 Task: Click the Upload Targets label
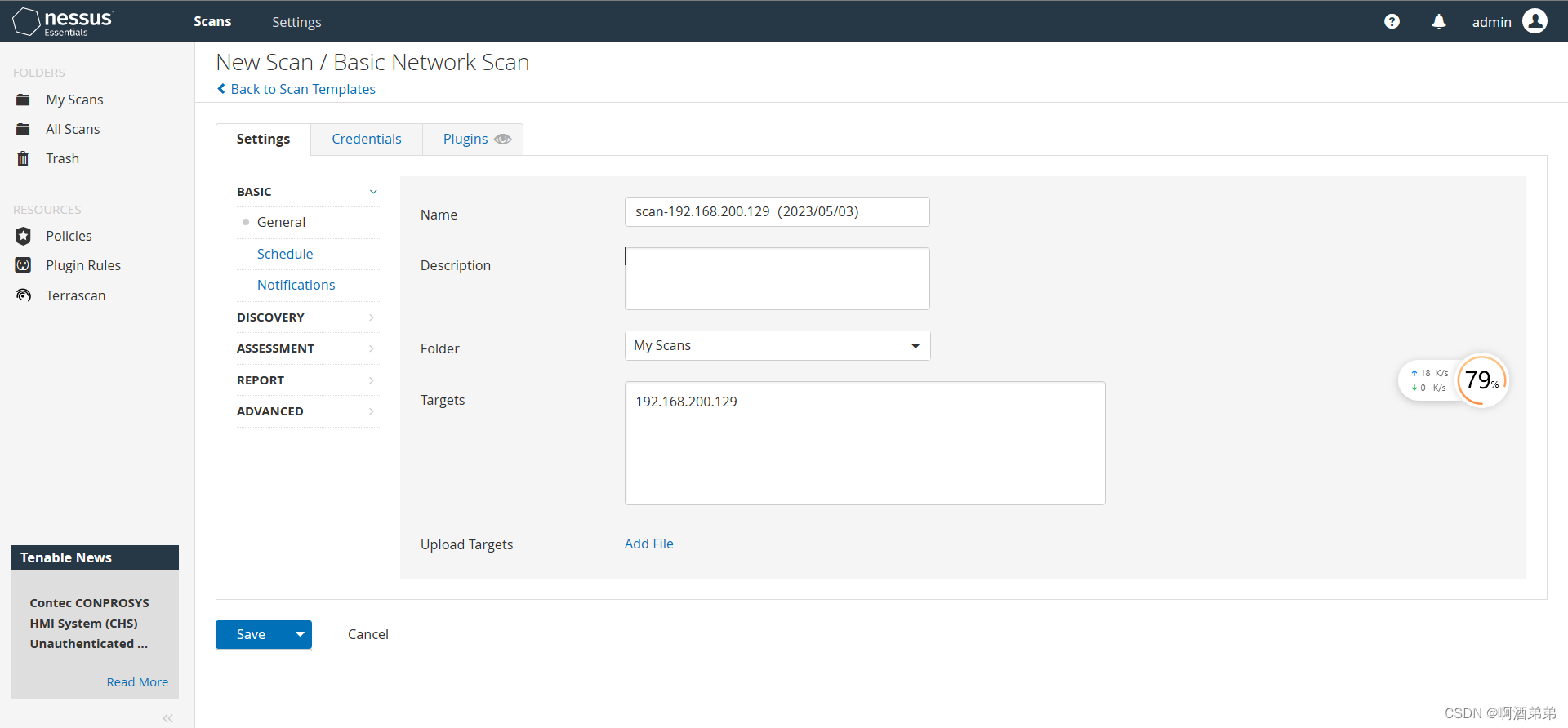coord(467,544)
